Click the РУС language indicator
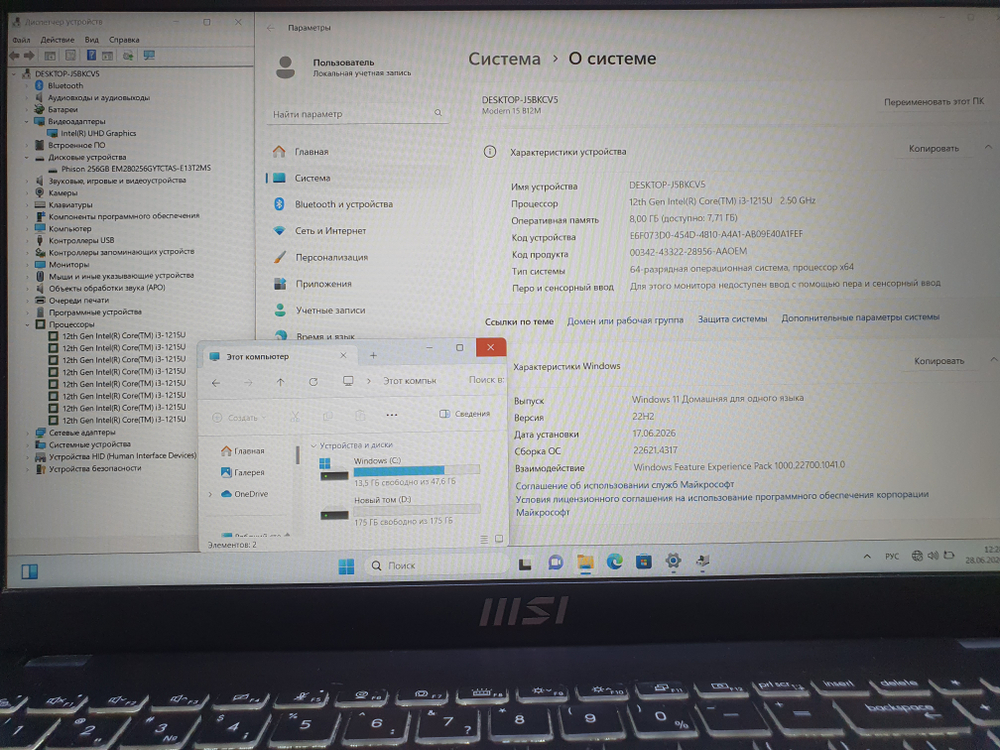This screenshot has height=750, width=1000. 892,556
